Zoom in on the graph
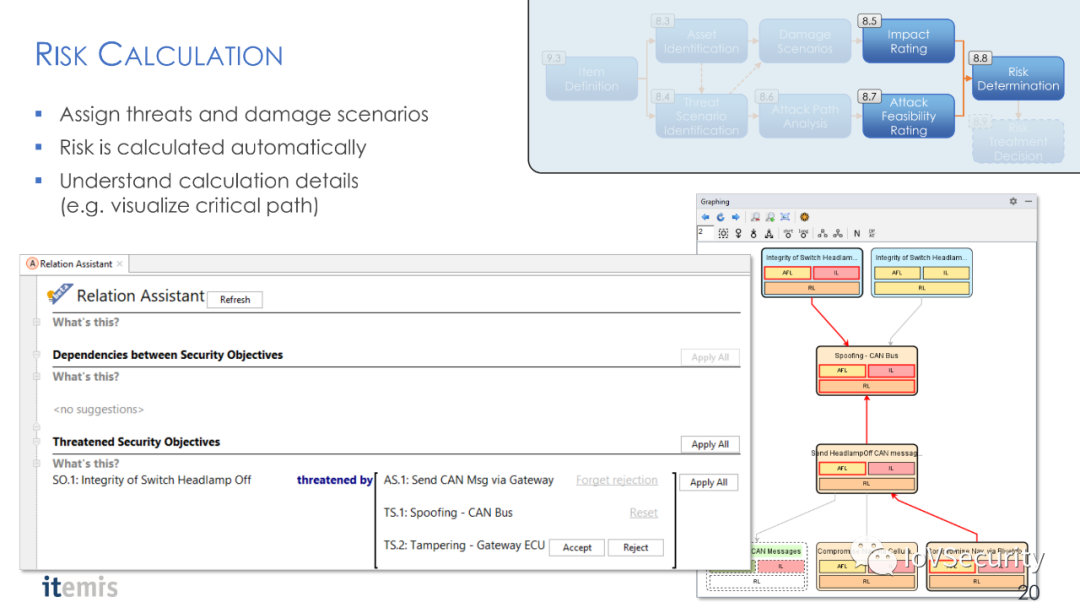 [x=770, y=217]
